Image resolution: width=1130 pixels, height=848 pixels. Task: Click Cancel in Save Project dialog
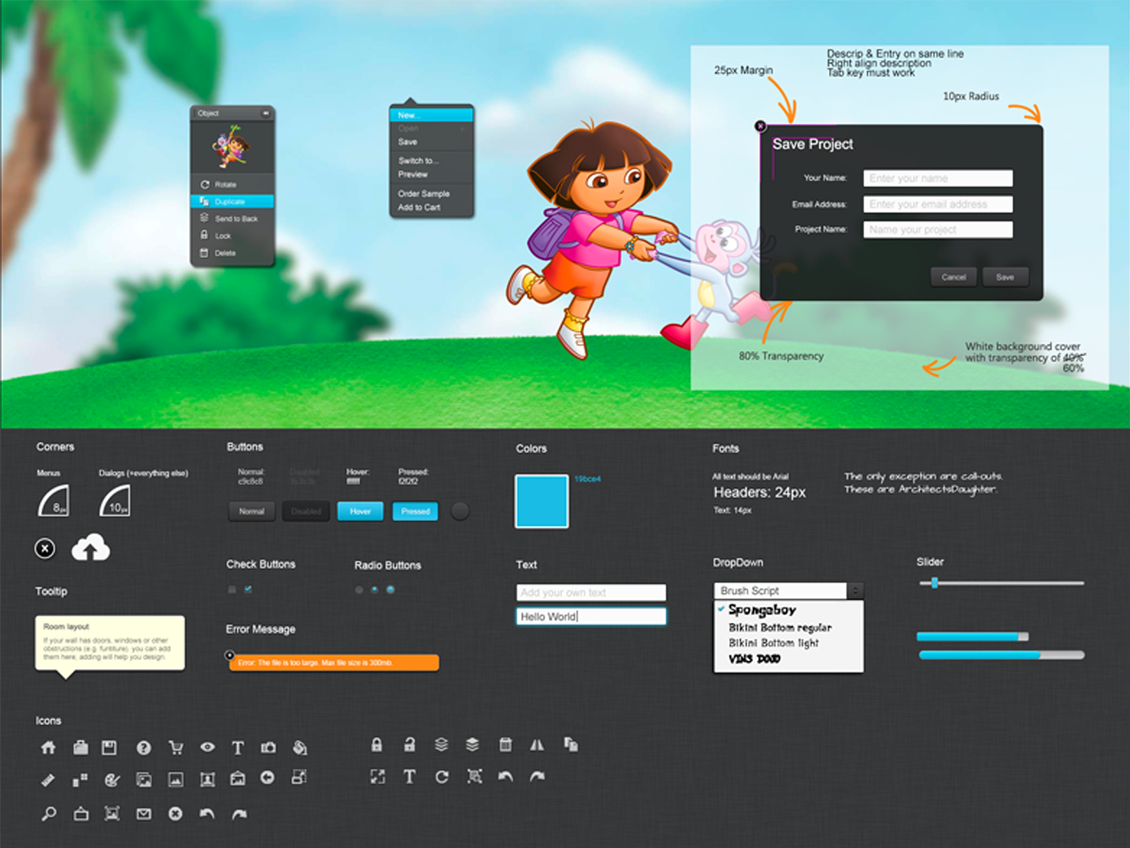(953, 277)
